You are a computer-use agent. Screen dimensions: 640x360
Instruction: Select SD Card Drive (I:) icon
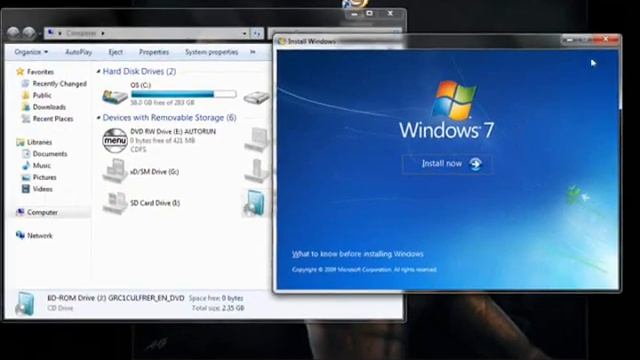(x=115, y=203)
